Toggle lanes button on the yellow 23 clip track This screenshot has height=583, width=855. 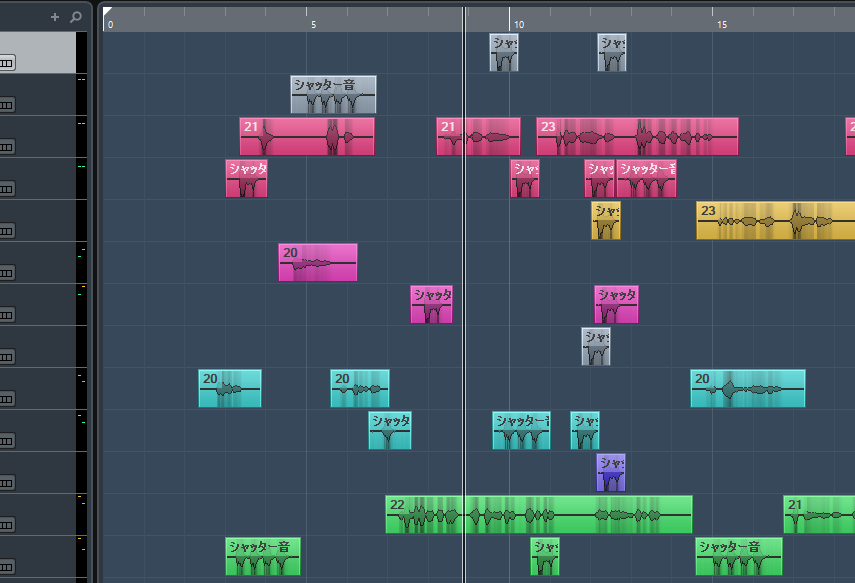pos(7,231)
